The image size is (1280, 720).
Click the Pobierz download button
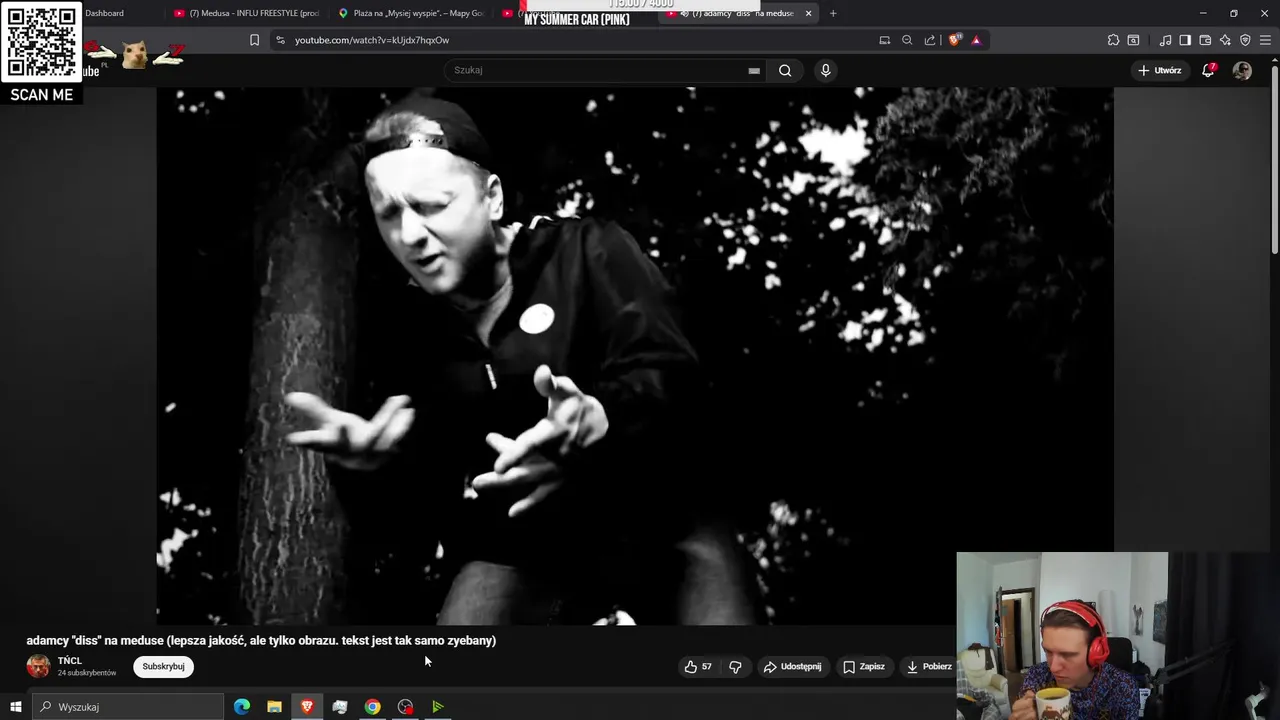pos(929,666)
